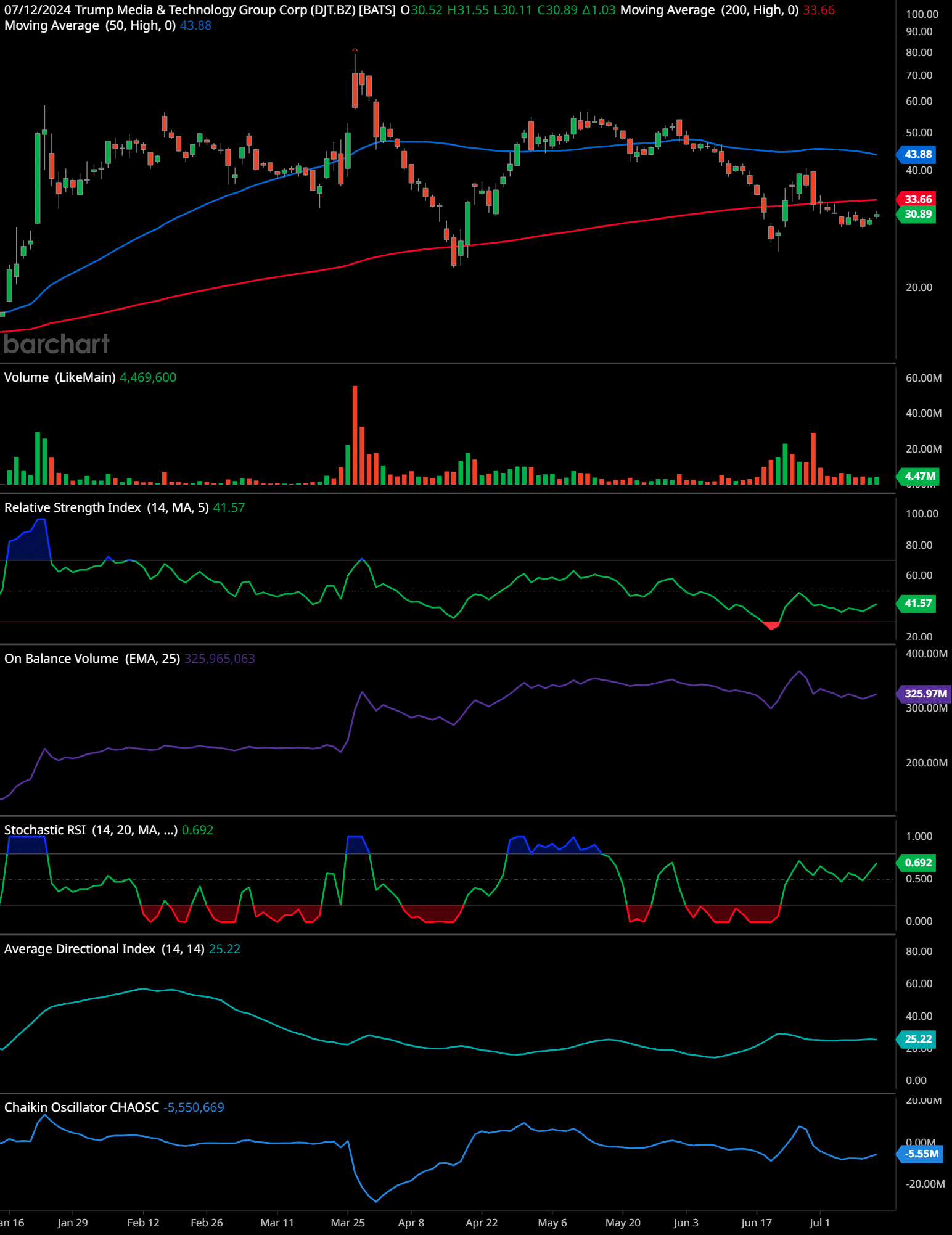Click the 4.47M volume axis marker

[x=919, y=476]
